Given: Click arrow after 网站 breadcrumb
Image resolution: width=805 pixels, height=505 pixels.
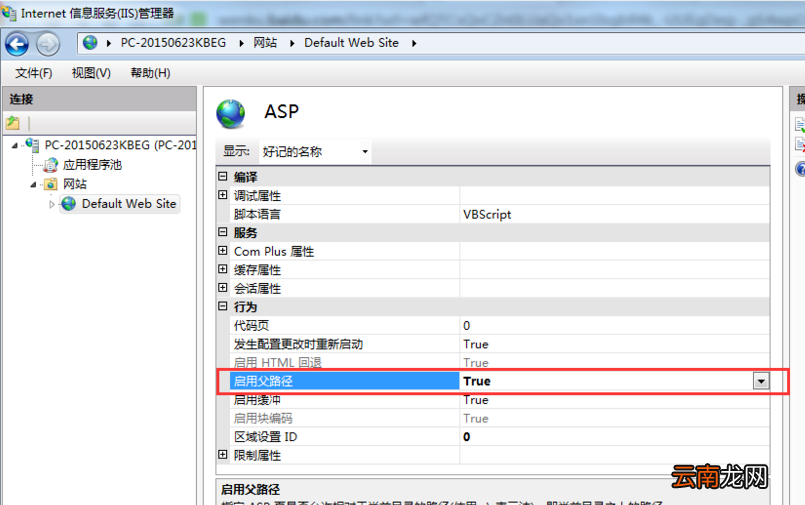Looking at the screenshot, I should pos(292,44).
